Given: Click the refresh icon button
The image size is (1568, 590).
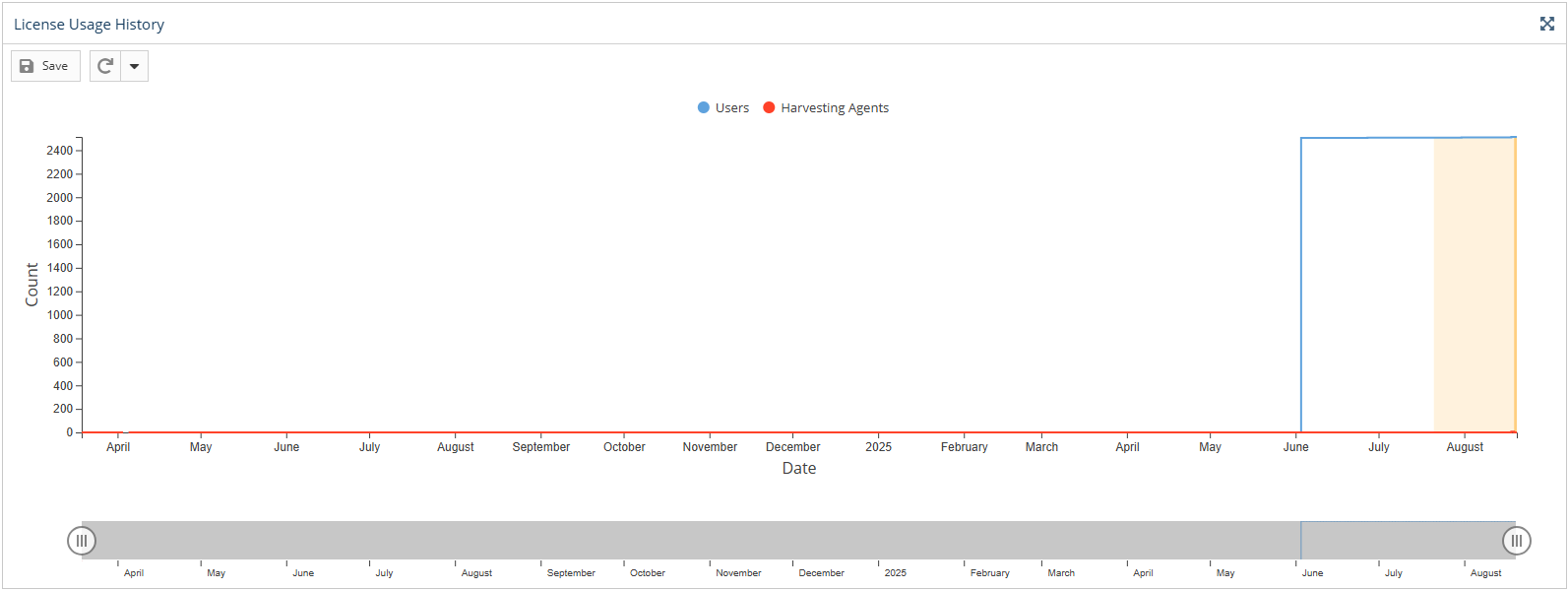Looking at the screenshot, I should point(105,66).
